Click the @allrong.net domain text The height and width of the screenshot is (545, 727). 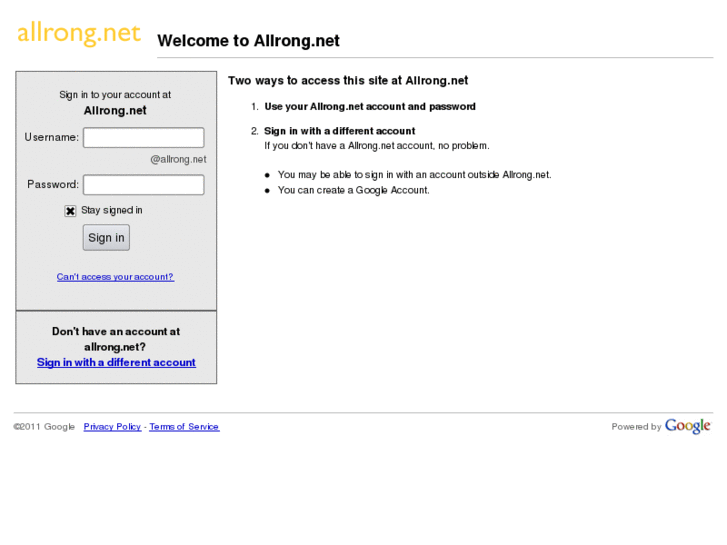(x=179, y=160)
